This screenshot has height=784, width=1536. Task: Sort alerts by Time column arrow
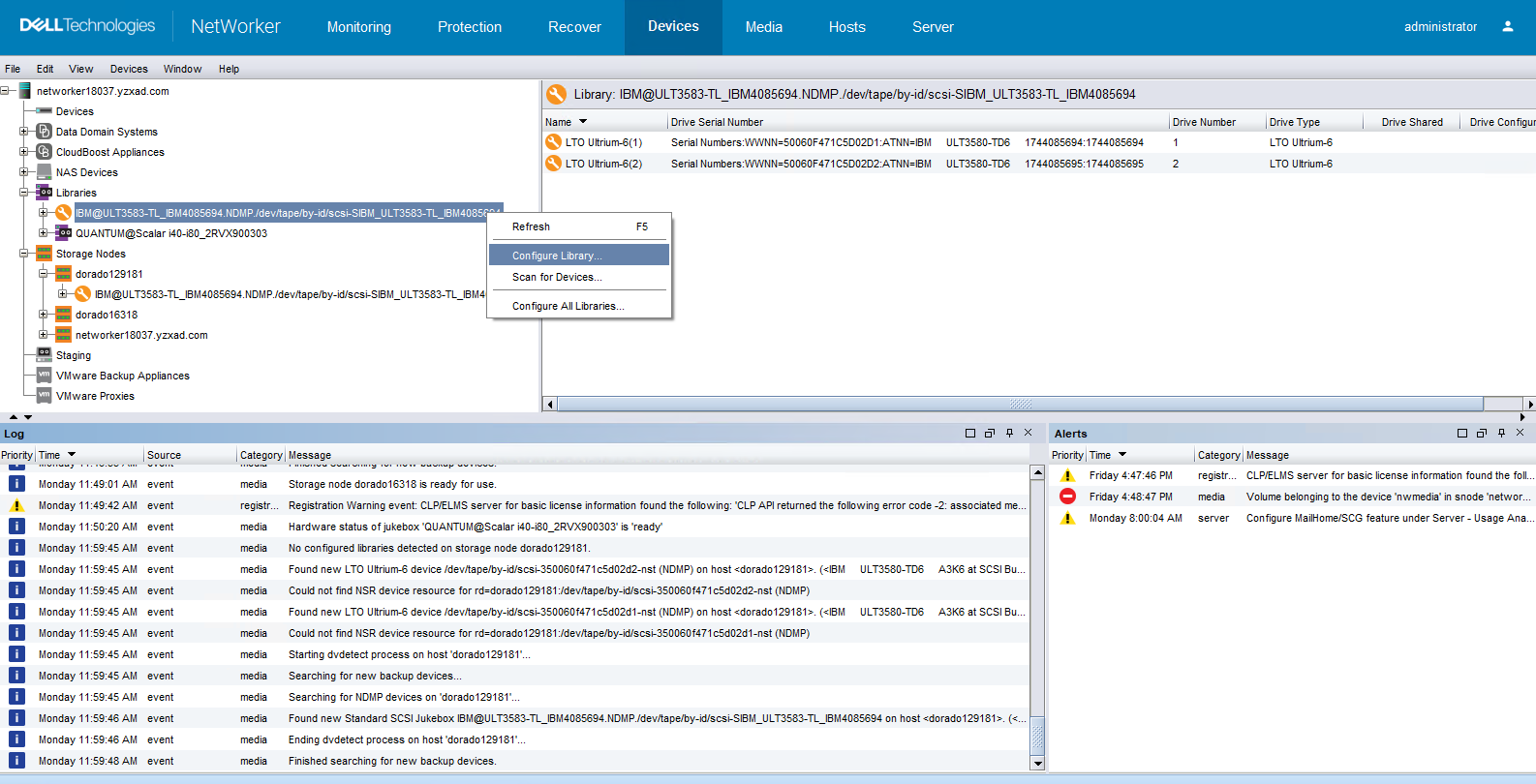click(x=1122, y=454)
